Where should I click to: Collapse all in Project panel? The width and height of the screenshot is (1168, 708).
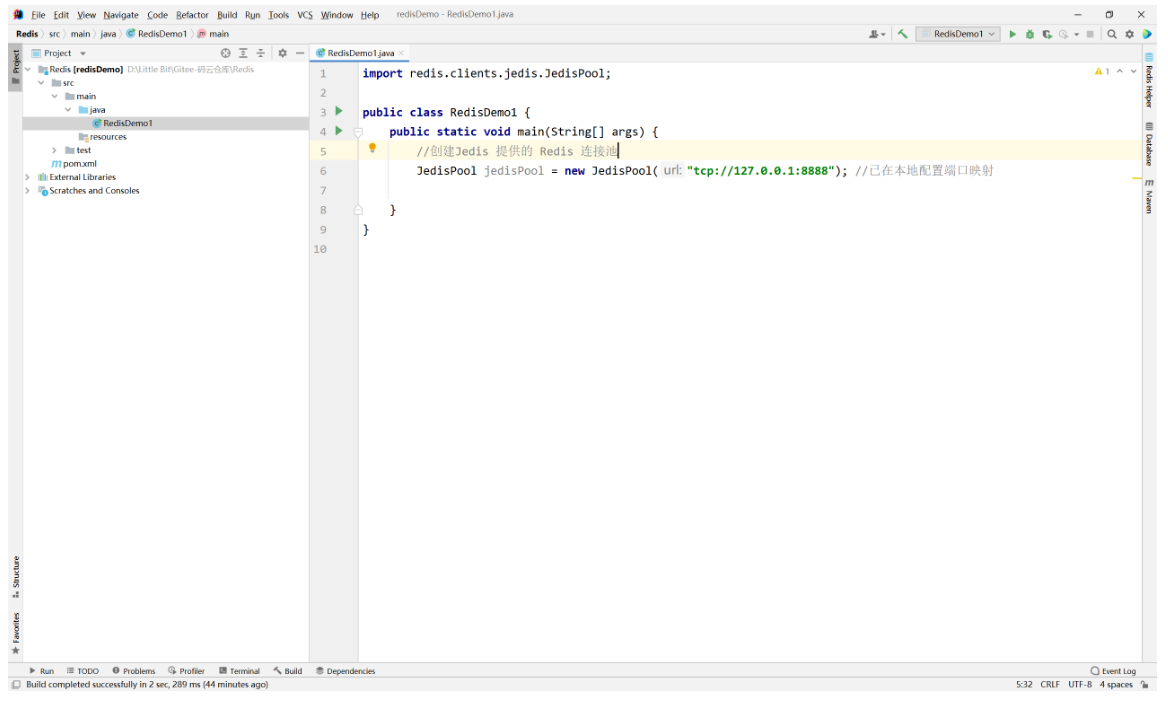click(261, 53)
